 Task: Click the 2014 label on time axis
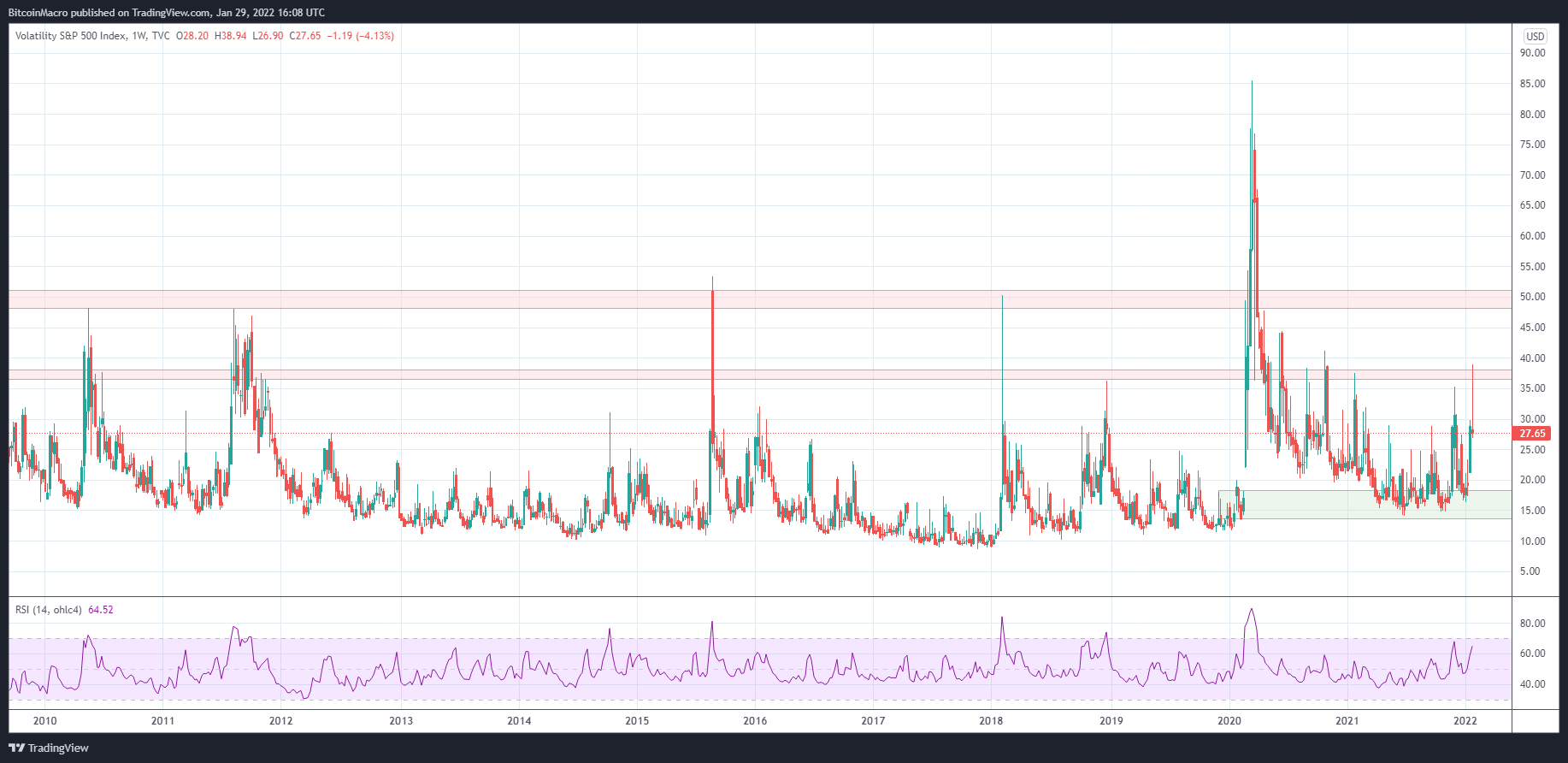pos(519,721)
